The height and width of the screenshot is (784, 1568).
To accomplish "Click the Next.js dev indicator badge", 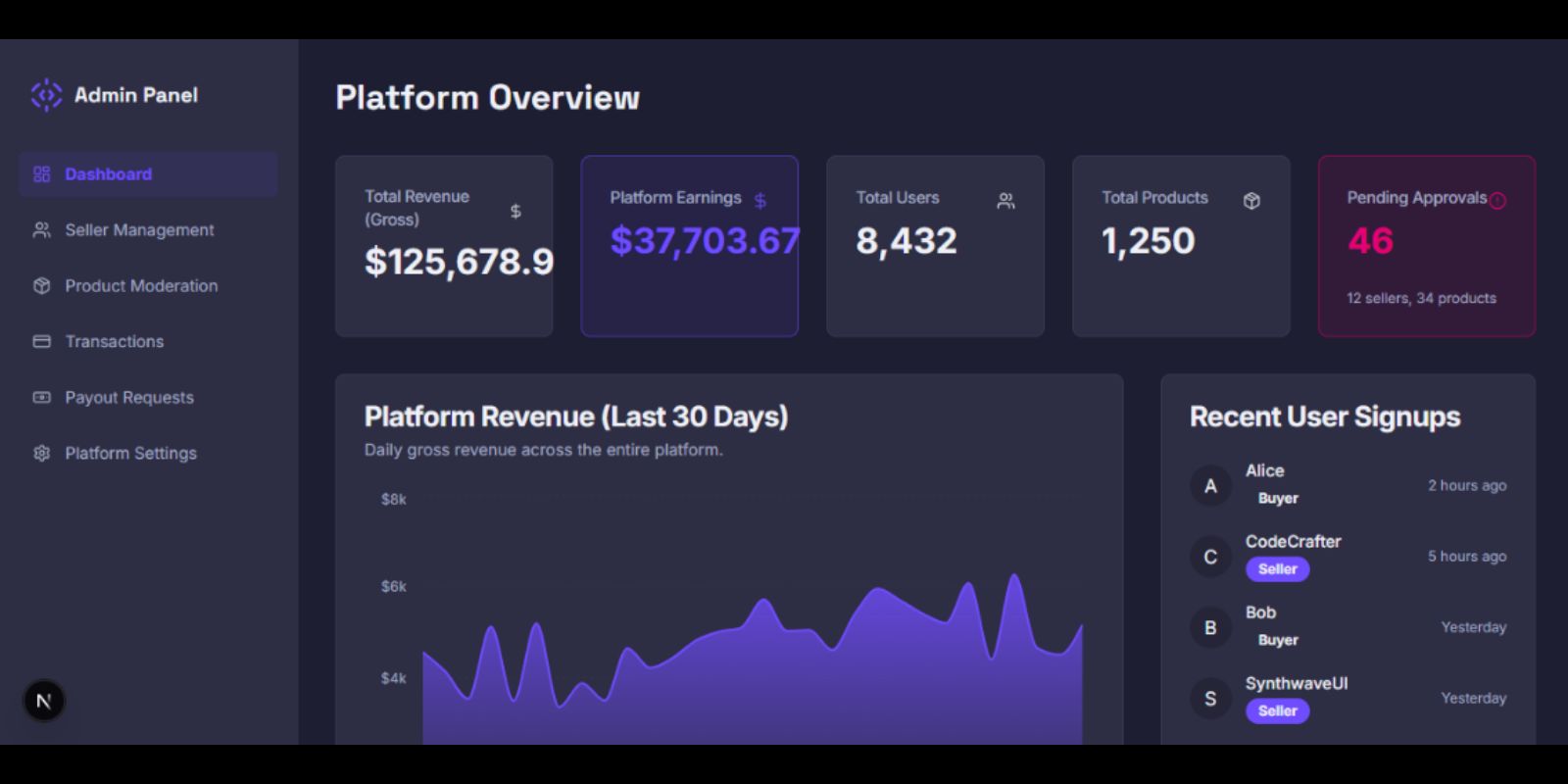I will (43, 701).
